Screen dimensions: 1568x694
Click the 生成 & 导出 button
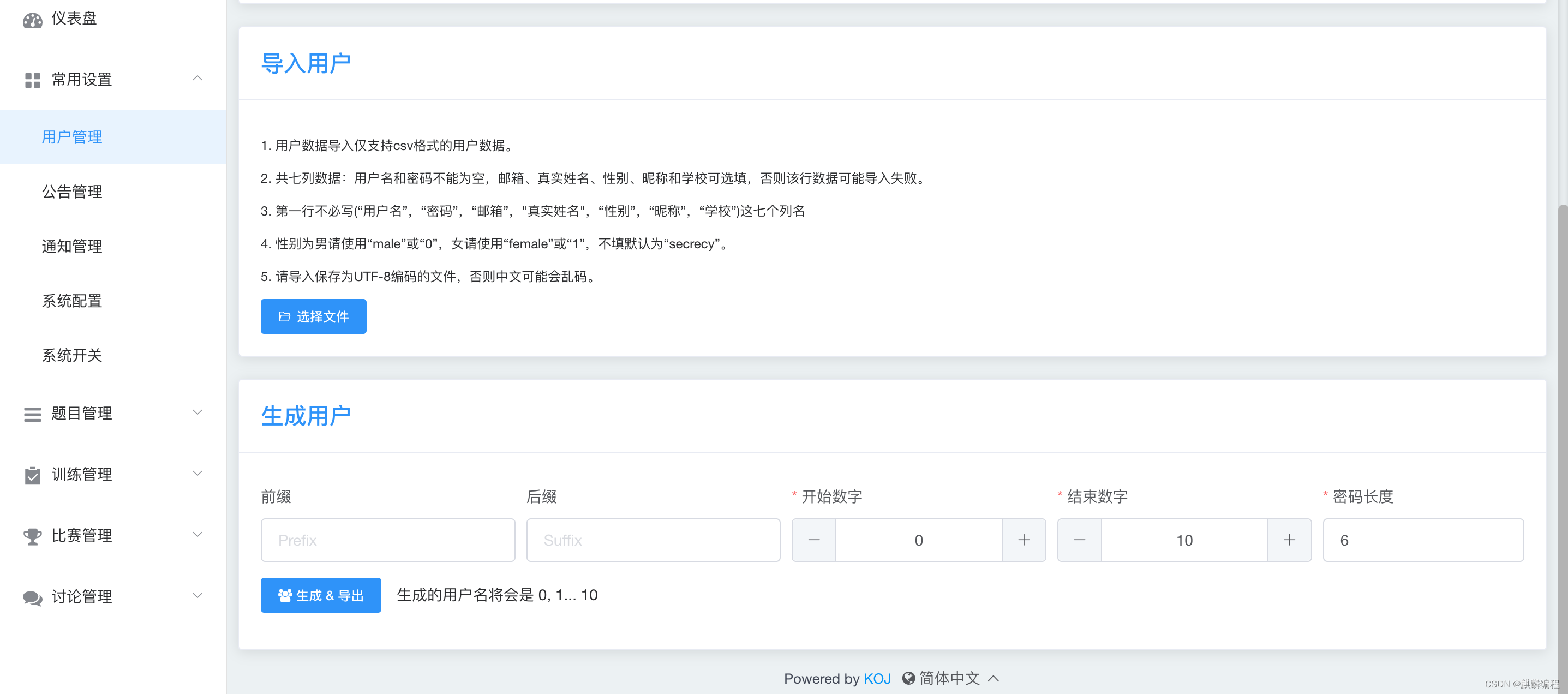coord(321,595)
